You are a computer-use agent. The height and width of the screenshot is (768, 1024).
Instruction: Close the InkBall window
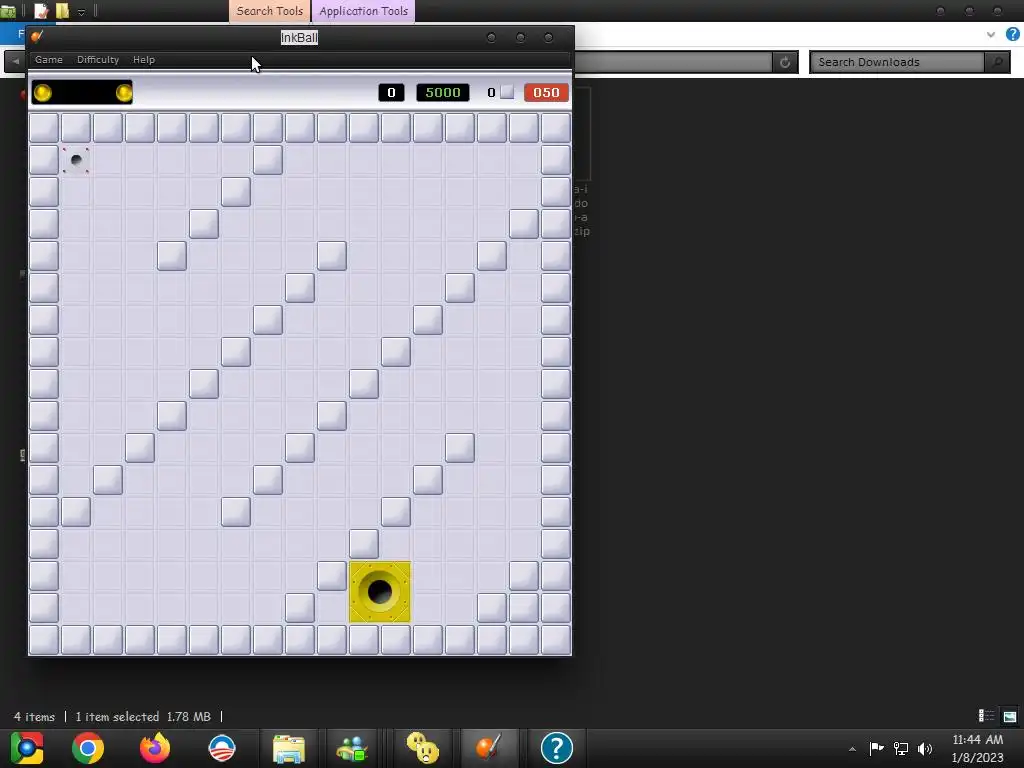pos(549,37)
